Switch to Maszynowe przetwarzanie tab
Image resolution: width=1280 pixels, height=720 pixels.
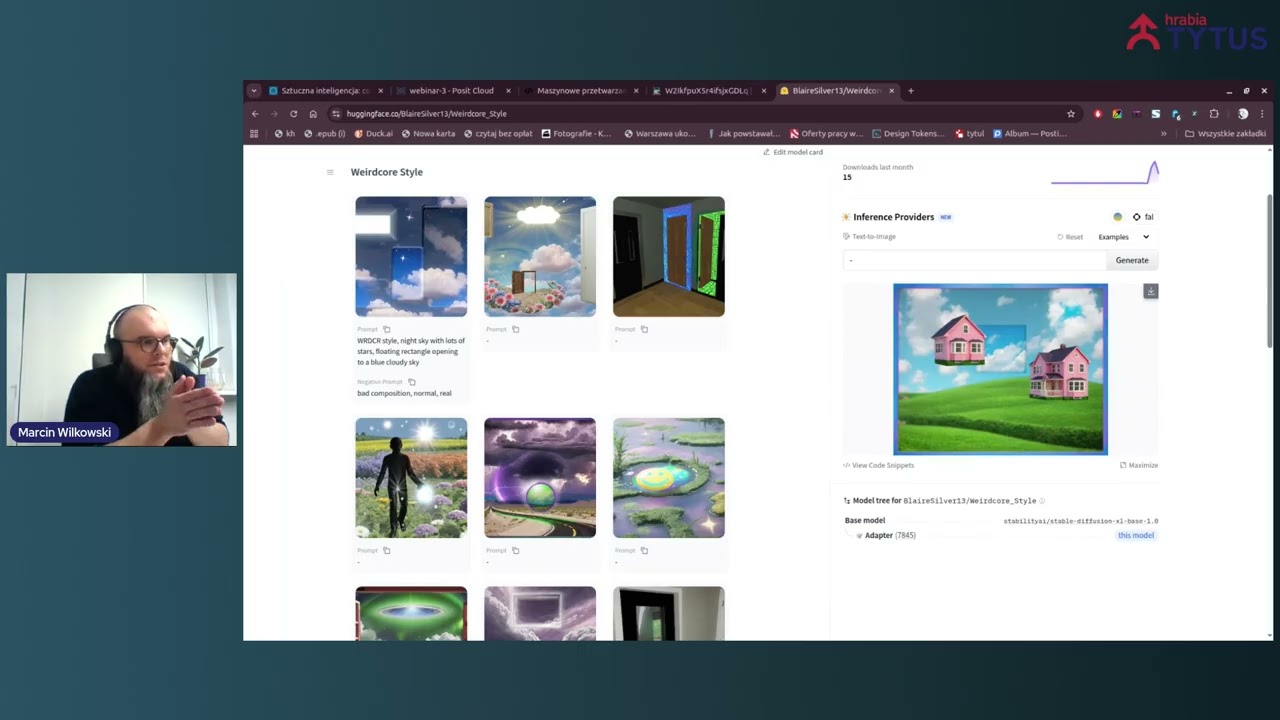pos(578,91)
